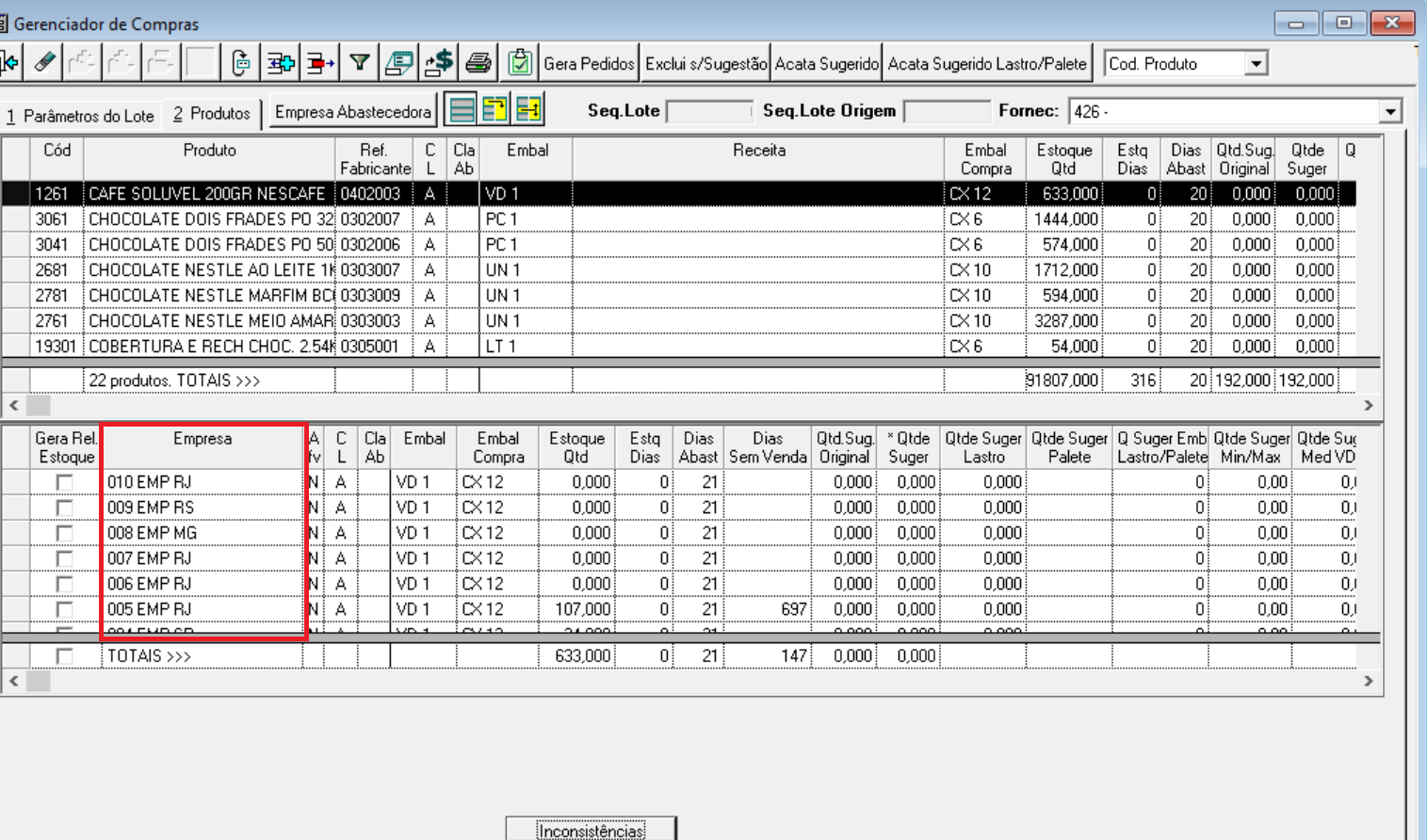The image size is (1427, 840).
Task: Click products grid scrollbar right arrow
Action: point(1369,405)
